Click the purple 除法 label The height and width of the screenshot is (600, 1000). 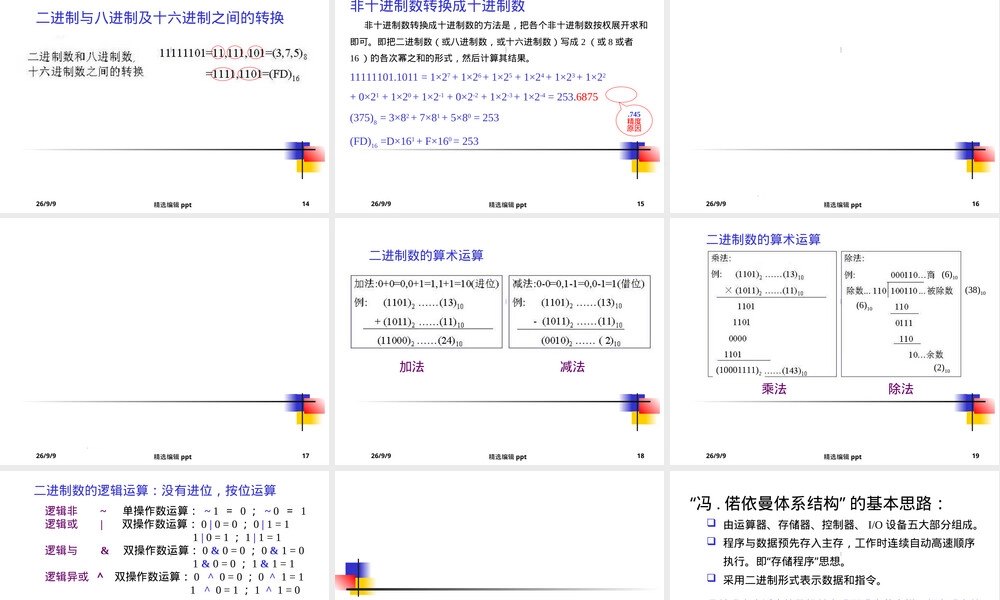(901, 389)
